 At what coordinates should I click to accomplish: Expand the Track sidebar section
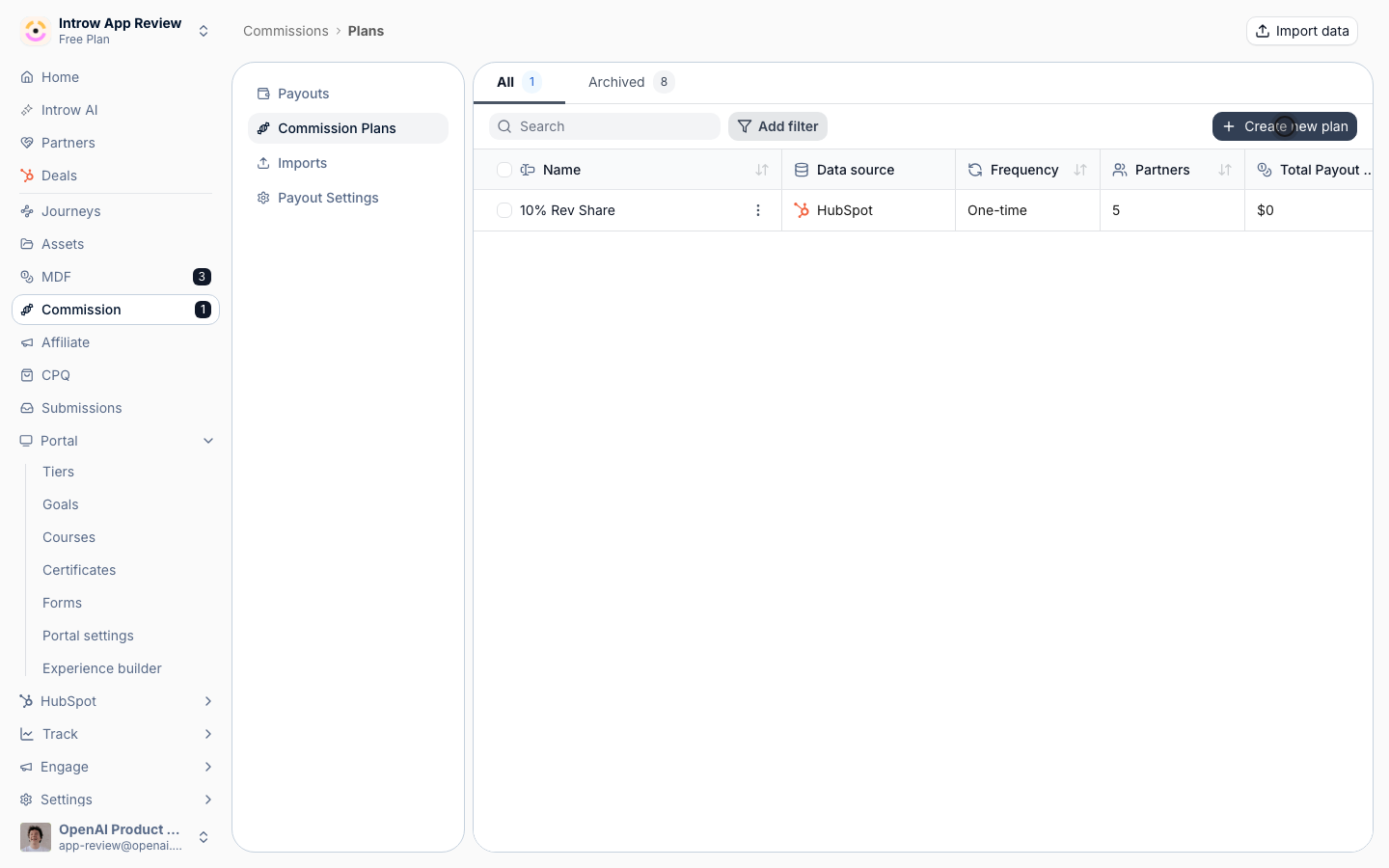[x=208, y=734]
